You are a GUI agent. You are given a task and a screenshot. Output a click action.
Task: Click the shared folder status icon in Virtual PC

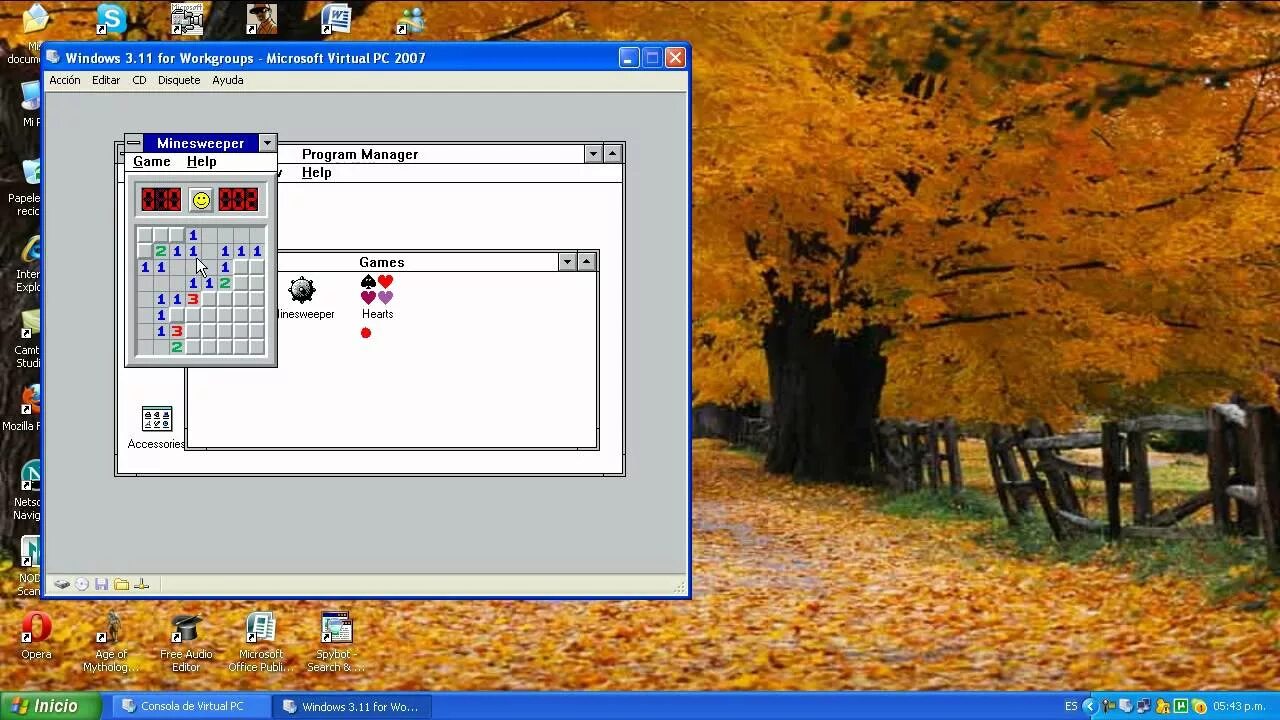coord(121,584)
